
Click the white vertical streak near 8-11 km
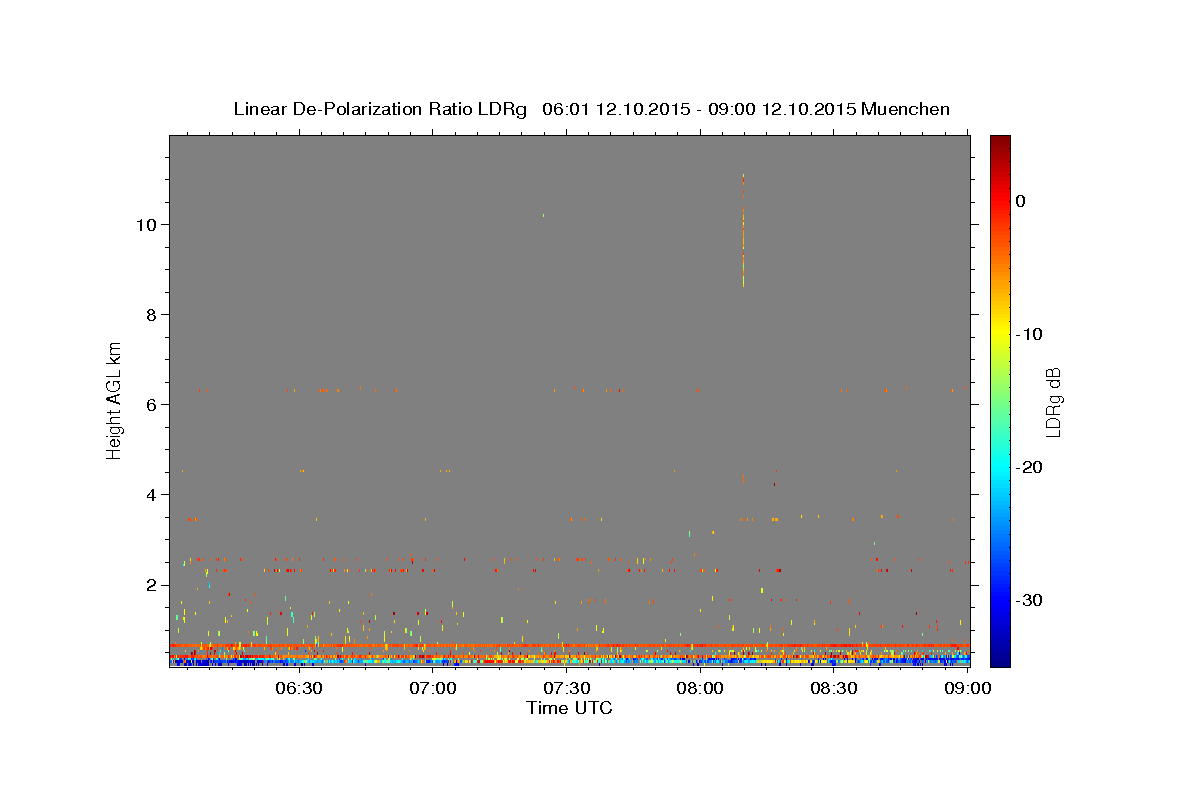(743, 230)
